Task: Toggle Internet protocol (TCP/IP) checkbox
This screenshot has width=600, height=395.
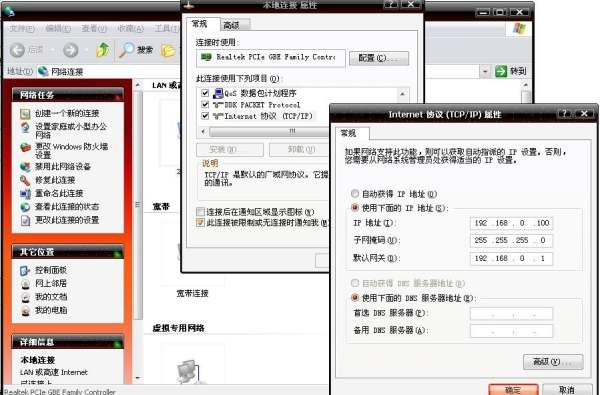Action: [x=205, y=116]
